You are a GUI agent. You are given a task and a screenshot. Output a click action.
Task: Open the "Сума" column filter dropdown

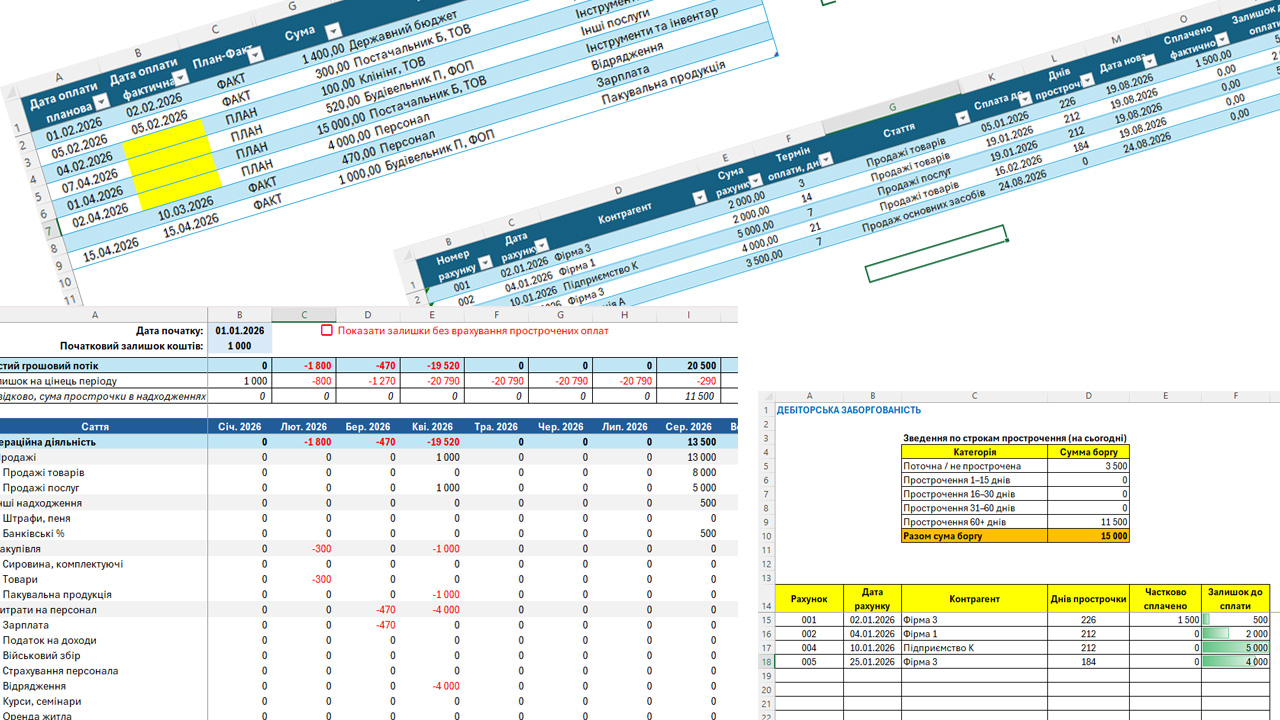pos(334,30)
